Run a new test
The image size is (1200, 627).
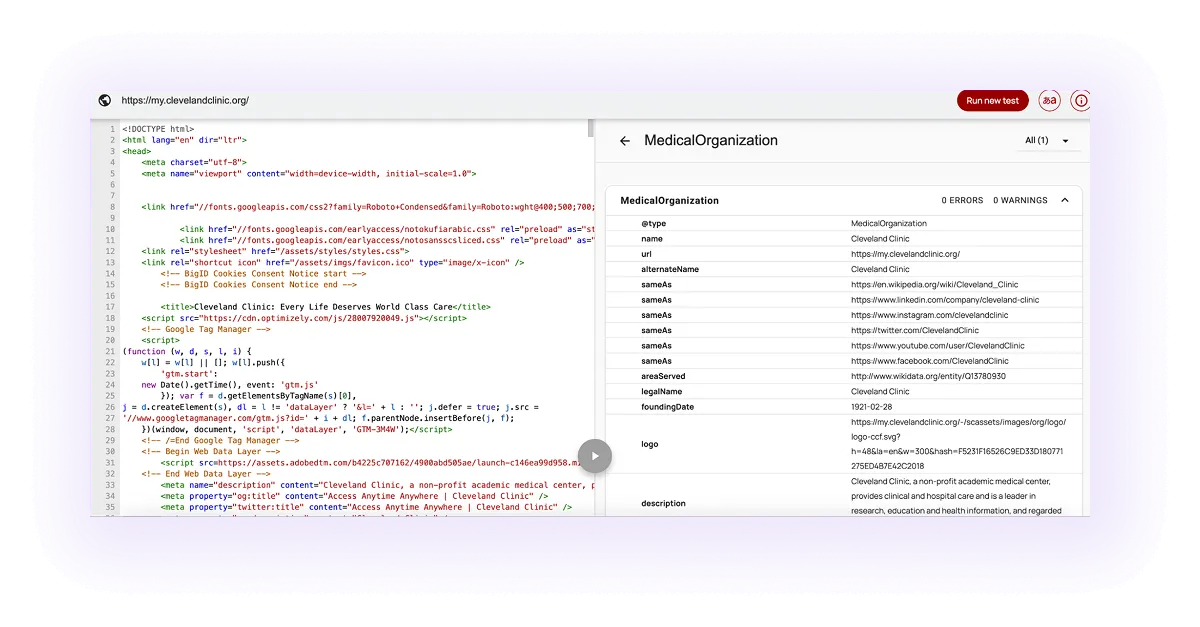992,100
